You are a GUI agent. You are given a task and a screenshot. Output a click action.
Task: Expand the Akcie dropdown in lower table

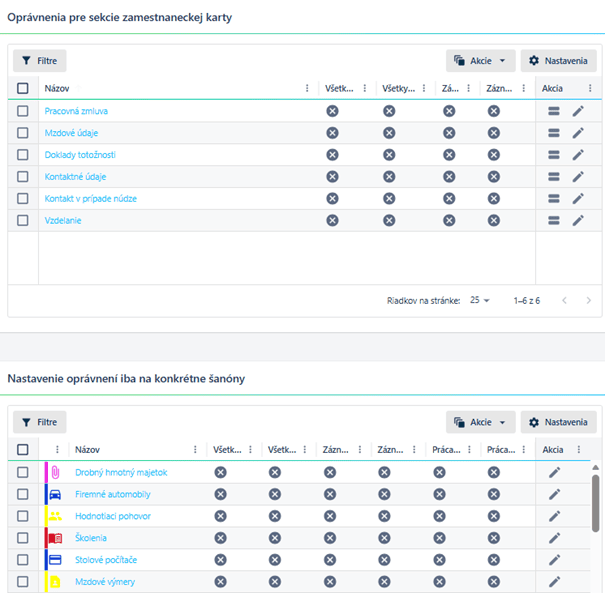(480, 422)
